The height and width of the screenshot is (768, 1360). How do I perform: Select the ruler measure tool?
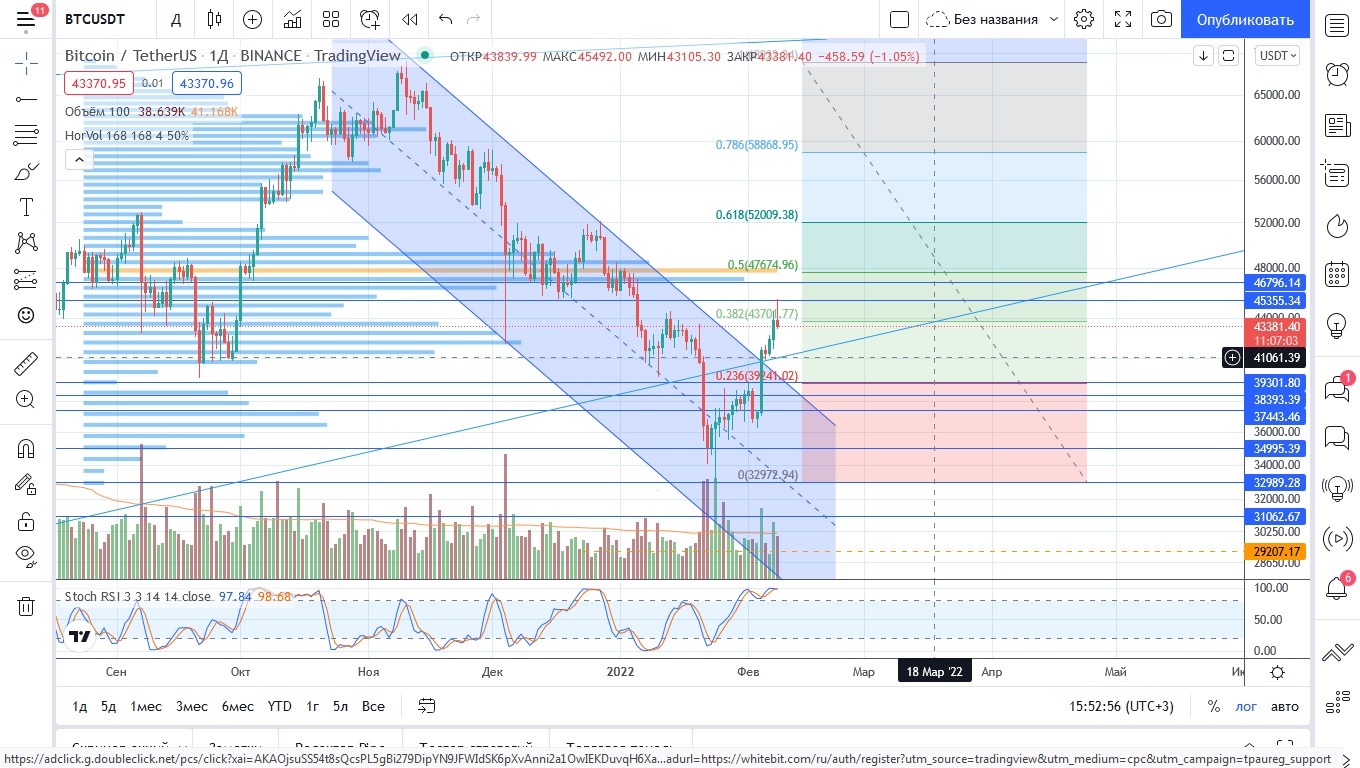coord(26,363)
